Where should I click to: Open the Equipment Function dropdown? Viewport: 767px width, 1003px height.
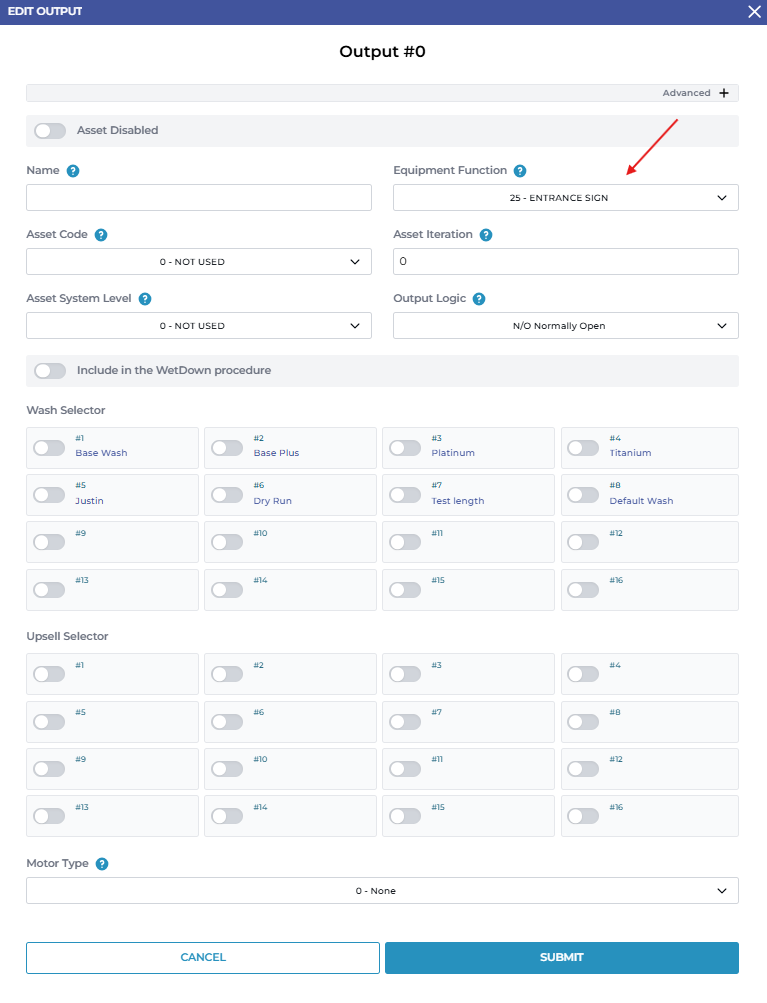pyautogui.click(x=565, y=198)
